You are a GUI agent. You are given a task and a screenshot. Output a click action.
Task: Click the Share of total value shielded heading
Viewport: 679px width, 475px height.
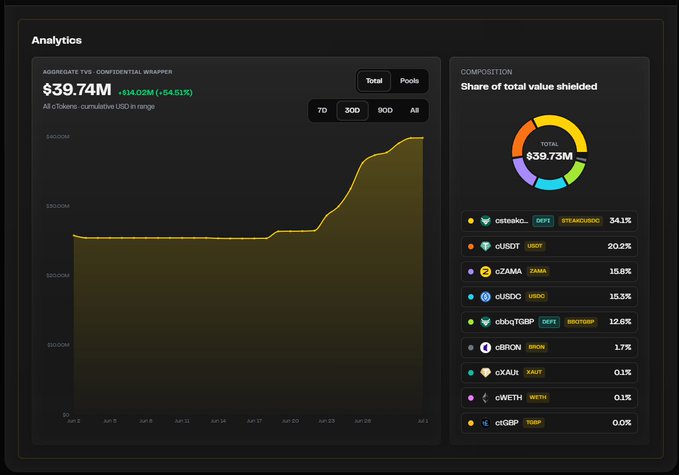[x=529, y=87]
